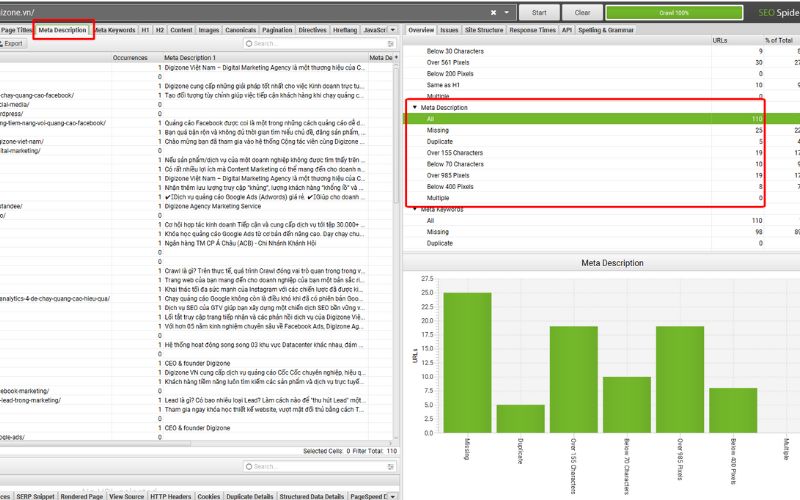Select the Meta Description tab

[63, 30]
